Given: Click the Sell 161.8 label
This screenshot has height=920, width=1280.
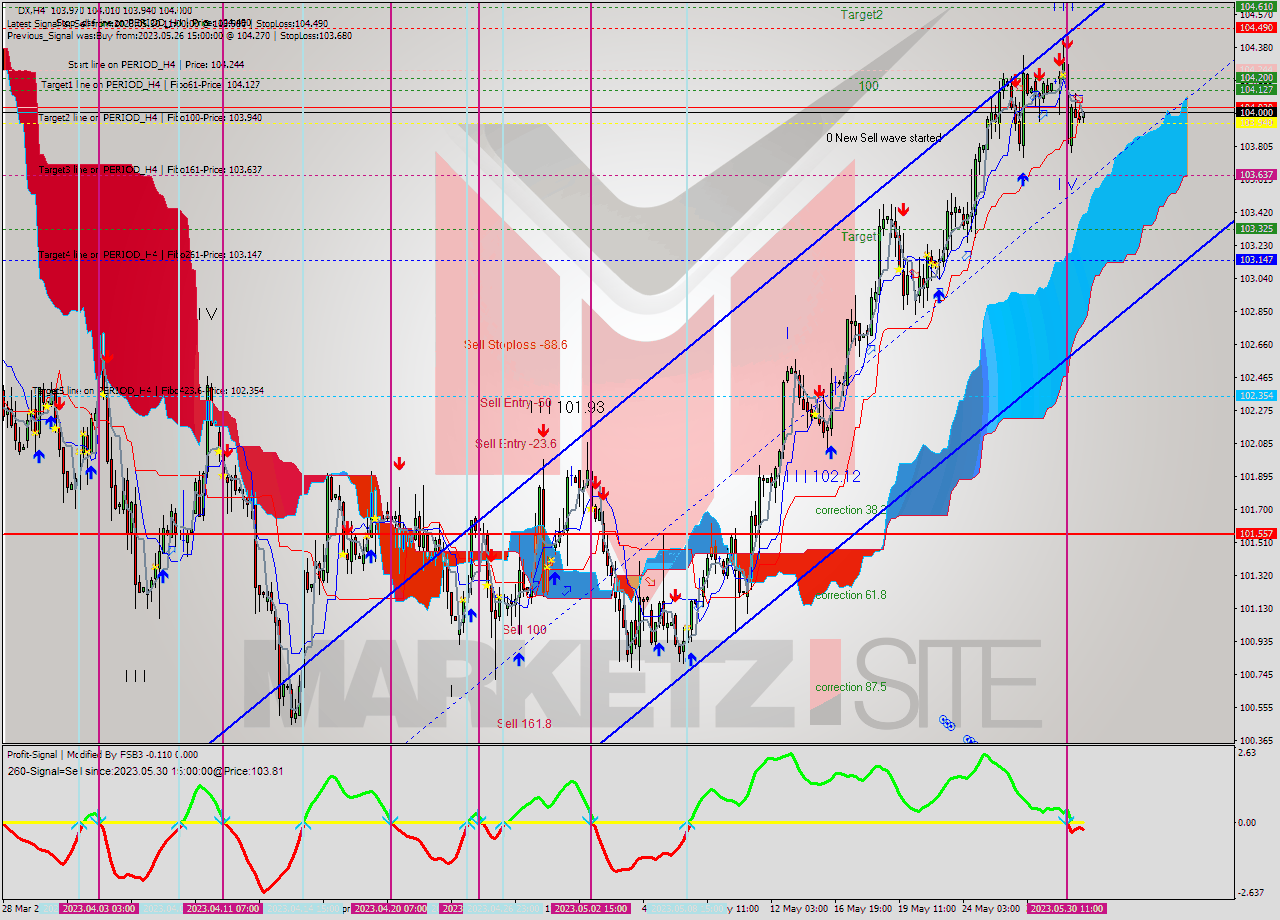Looking at the screenshot, I should click(x=524, y=723).
